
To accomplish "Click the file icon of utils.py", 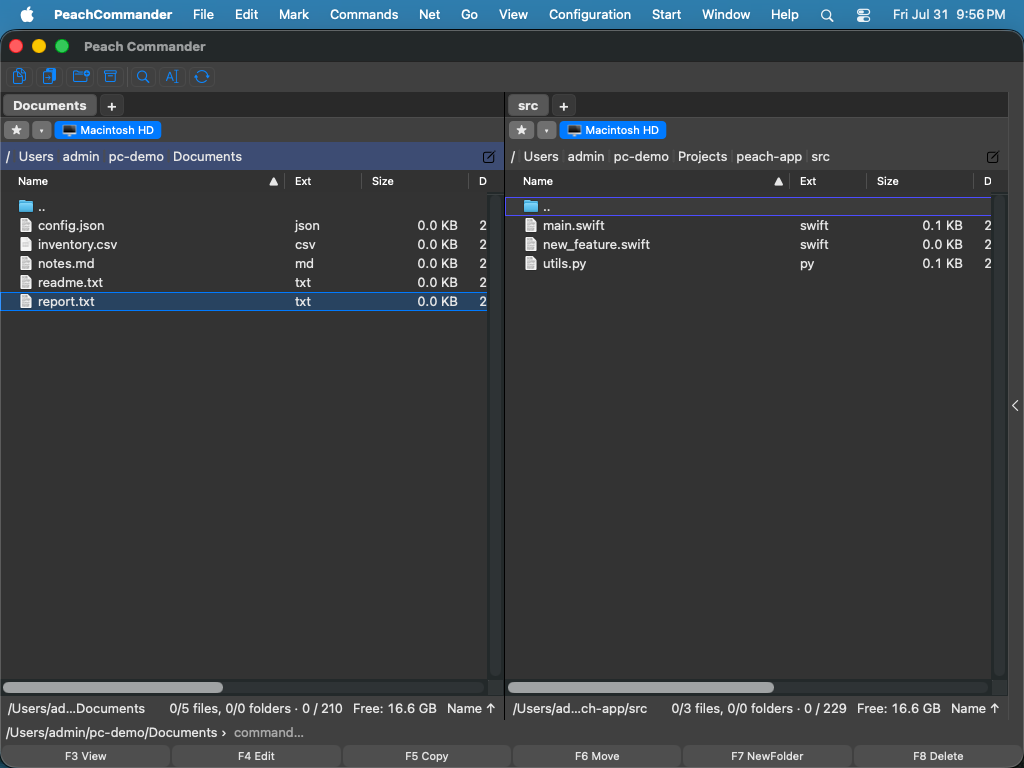I will coord(531,263).
